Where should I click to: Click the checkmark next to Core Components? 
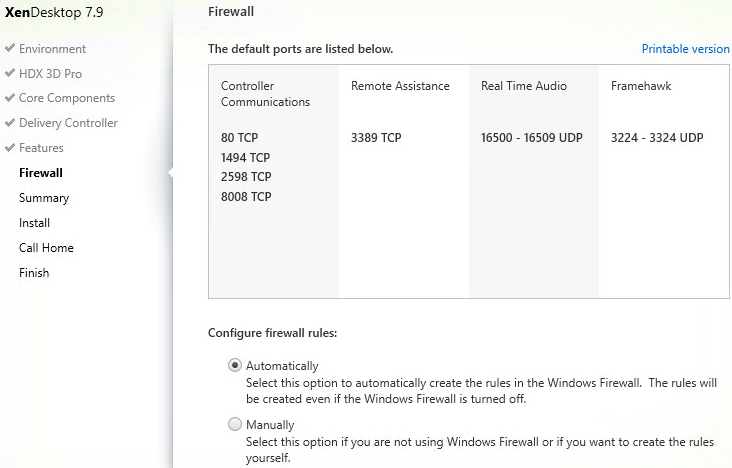tap(10, 98)
